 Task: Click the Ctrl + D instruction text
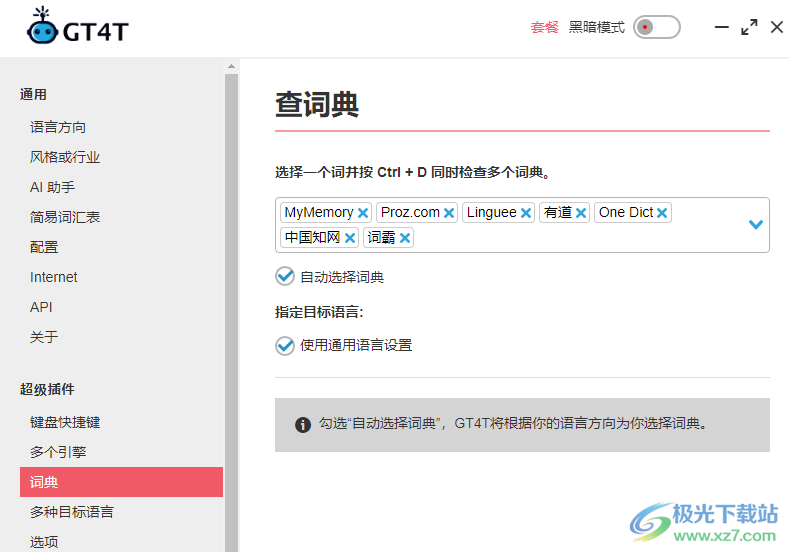[x=413, y=173]
